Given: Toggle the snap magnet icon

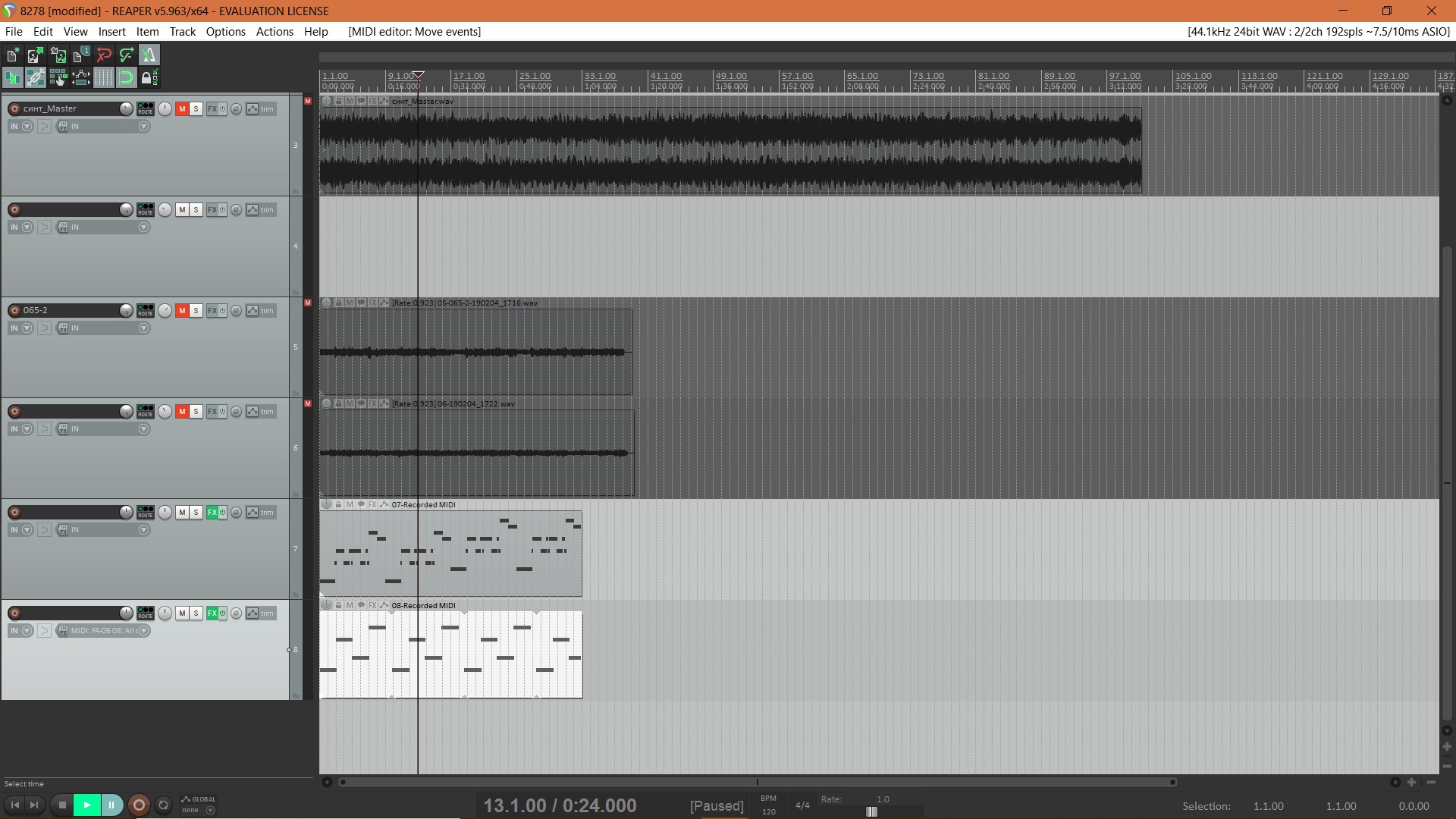Looking at the screenshot, I should point(127,77).
